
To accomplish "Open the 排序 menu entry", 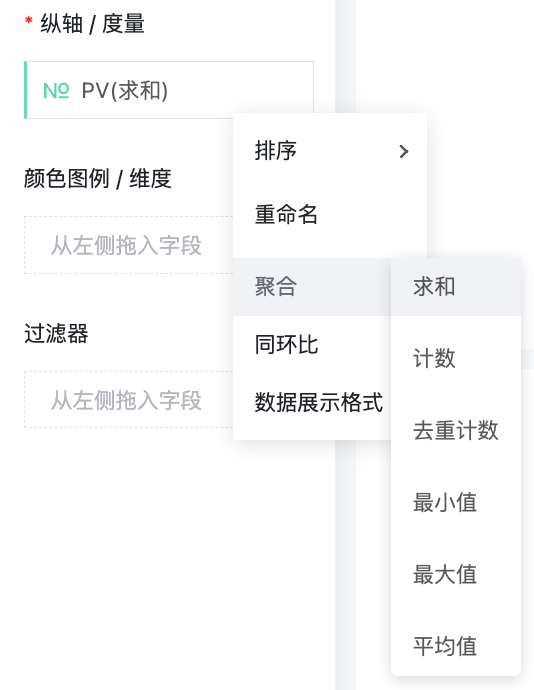I will coord(330,151).
